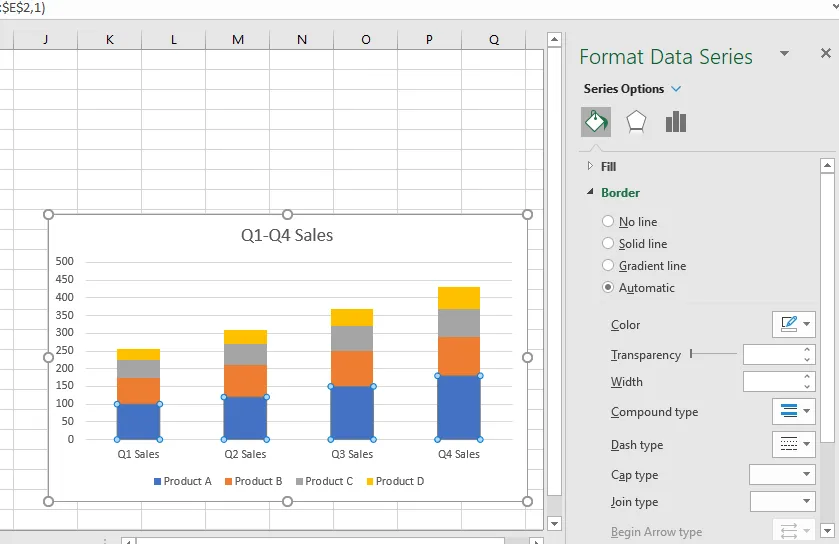839x544 pixels.
Task: Open the task pane options arrow
Action: (x=785, y=54)
